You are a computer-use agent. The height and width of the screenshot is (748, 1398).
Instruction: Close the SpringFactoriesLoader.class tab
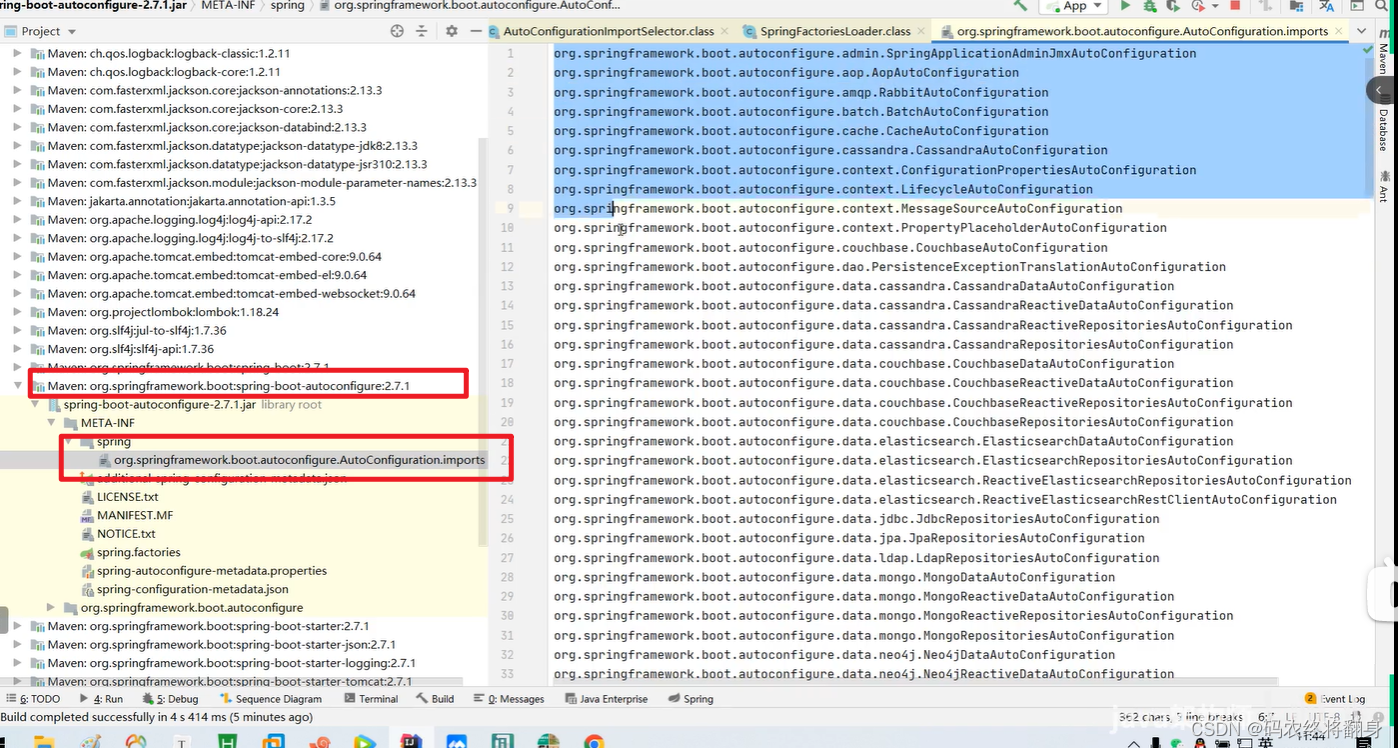[x=920, y=31]
